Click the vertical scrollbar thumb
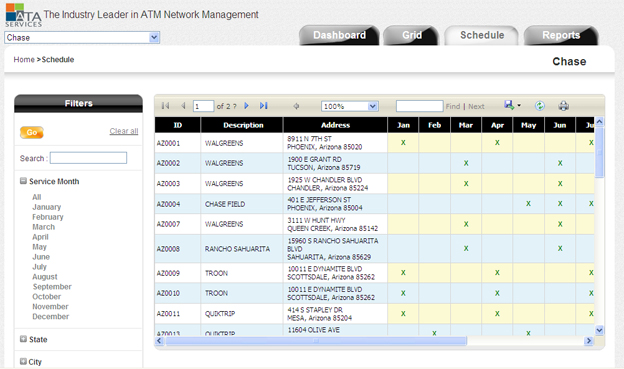 click(599, 152)
